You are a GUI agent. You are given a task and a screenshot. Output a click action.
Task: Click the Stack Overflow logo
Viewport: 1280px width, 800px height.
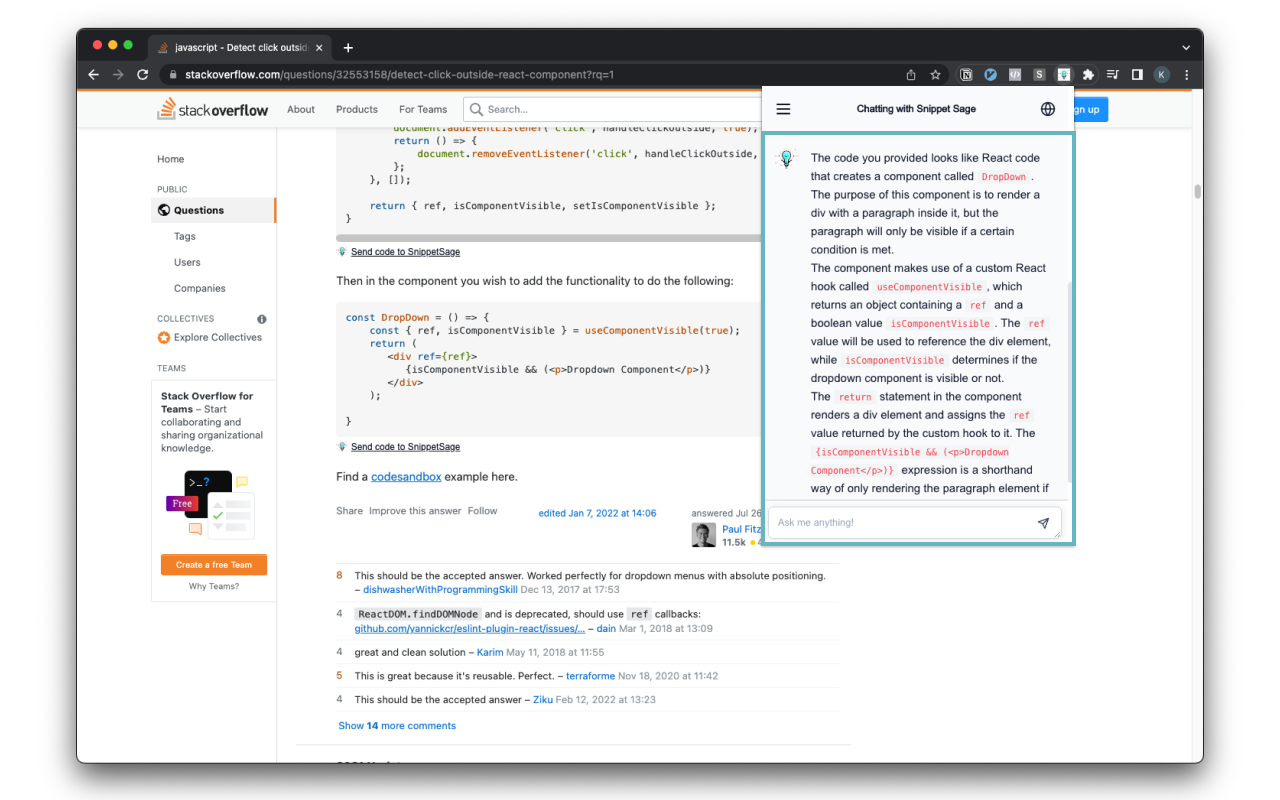click(x=213, y=110)
